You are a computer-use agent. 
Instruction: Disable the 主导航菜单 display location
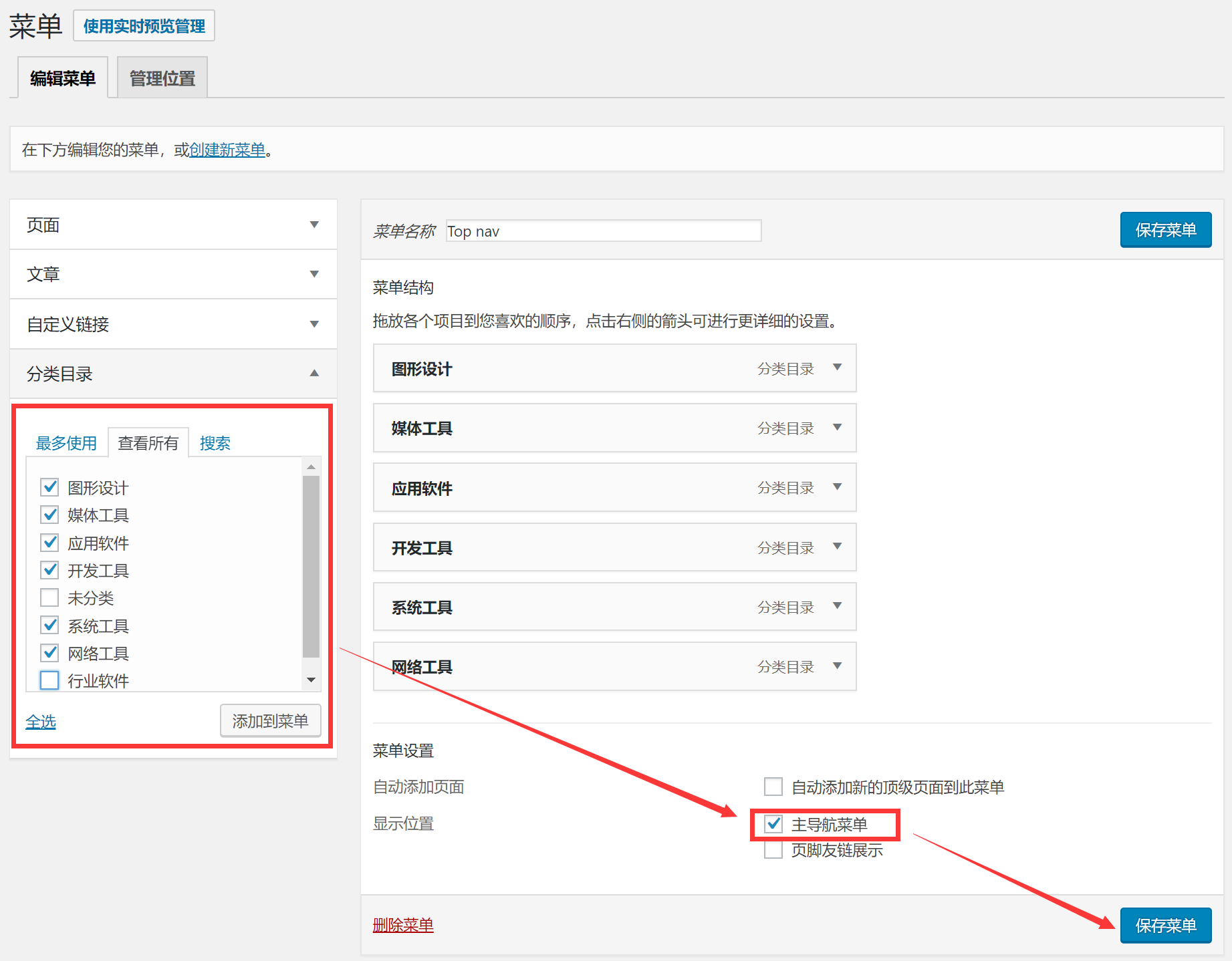(x=773, y=824)
